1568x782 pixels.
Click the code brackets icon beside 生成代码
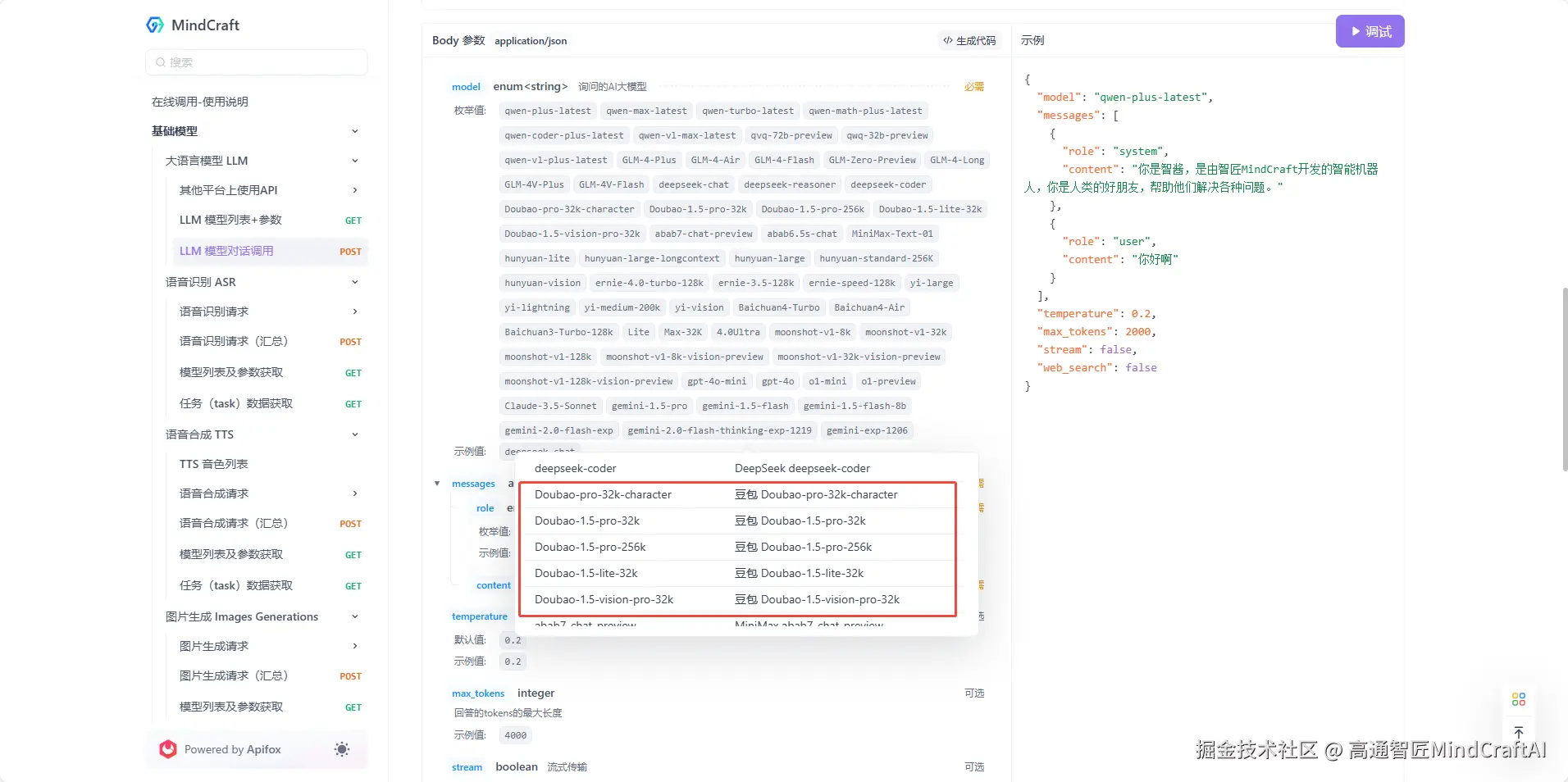948,40
